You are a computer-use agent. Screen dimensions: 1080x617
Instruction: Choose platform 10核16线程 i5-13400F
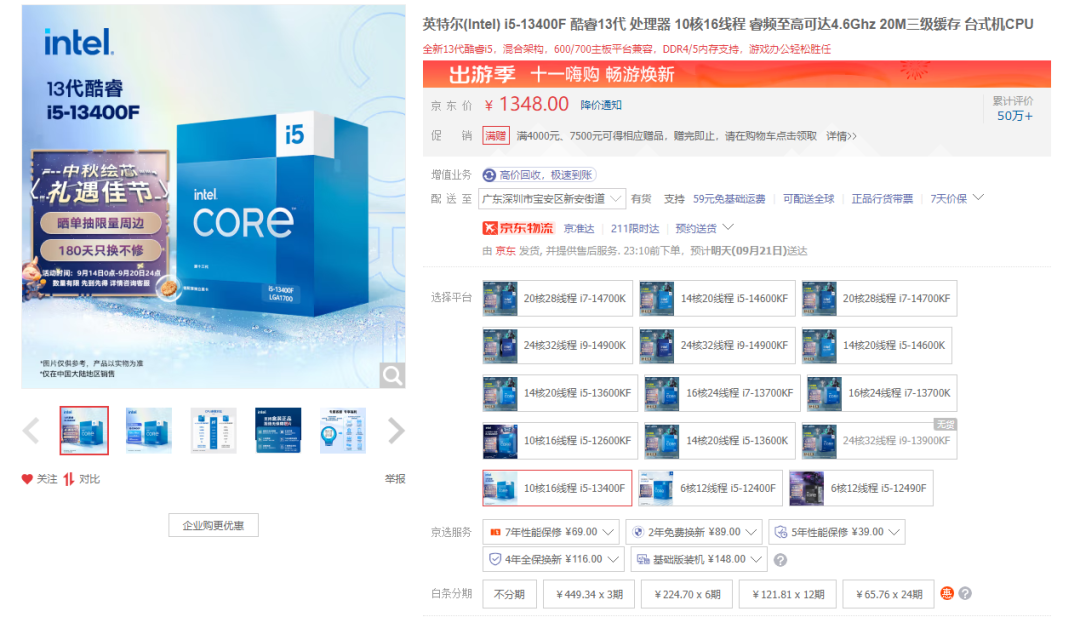(557, 488)
